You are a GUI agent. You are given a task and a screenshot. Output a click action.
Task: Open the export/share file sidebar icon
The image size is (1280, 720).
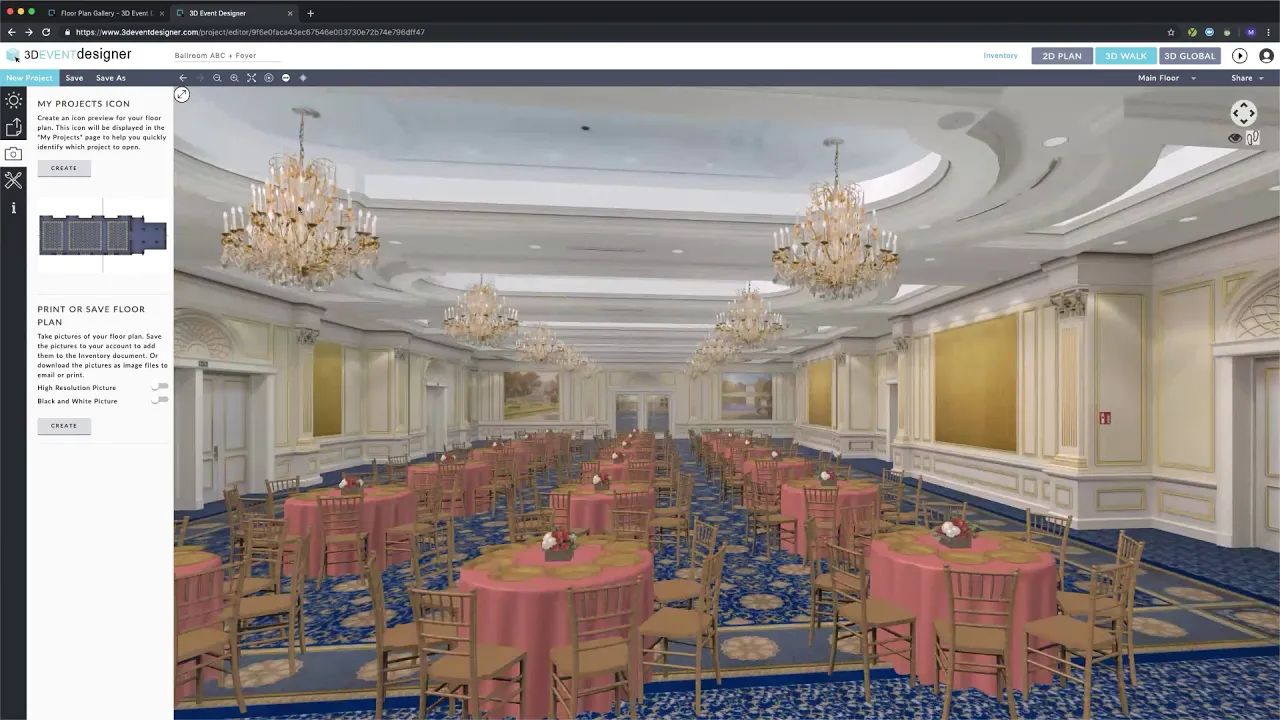click(13, 127)
